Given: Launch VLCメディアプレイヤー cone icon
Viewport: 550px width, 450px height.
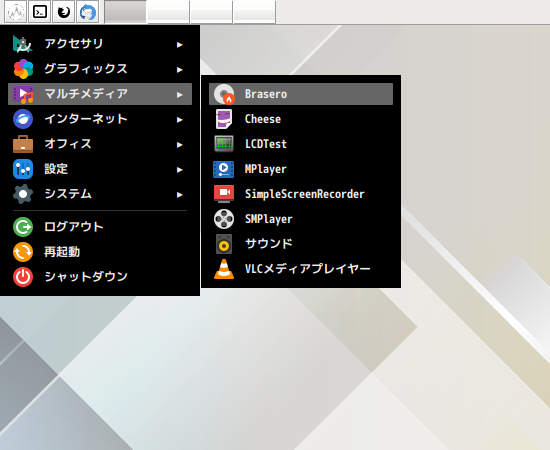Looking at the screenshot, I should tap(224, 269).
